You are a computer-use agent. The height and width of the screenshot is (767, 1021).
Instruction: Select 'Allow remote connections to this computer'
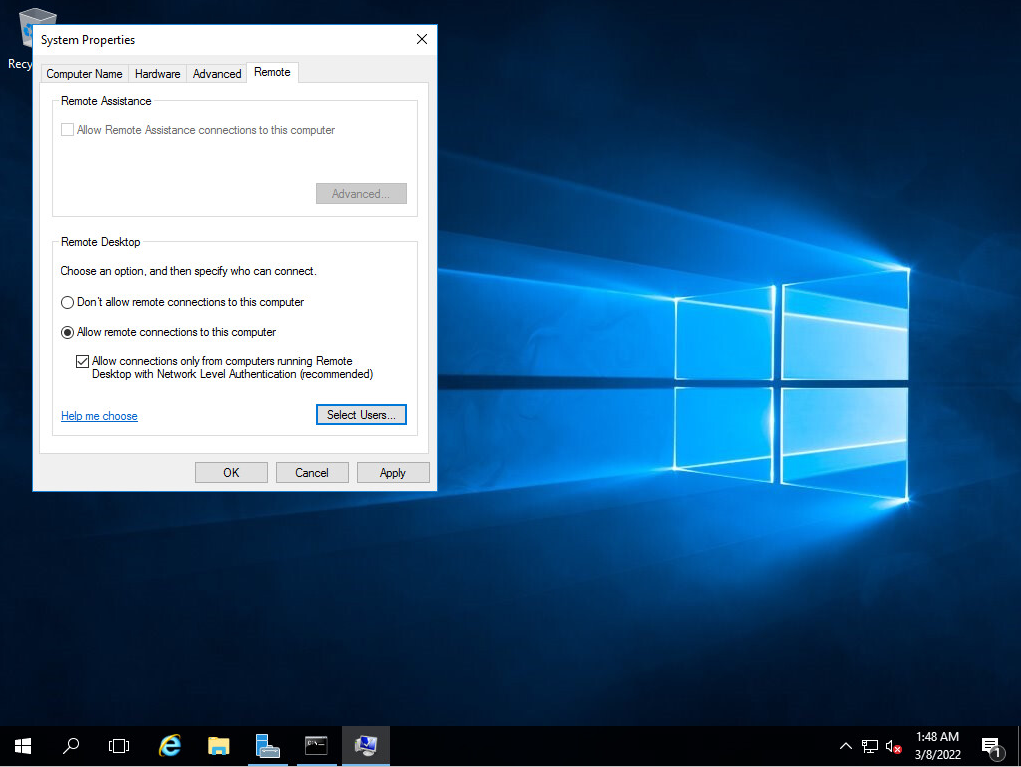coord(67,333)
